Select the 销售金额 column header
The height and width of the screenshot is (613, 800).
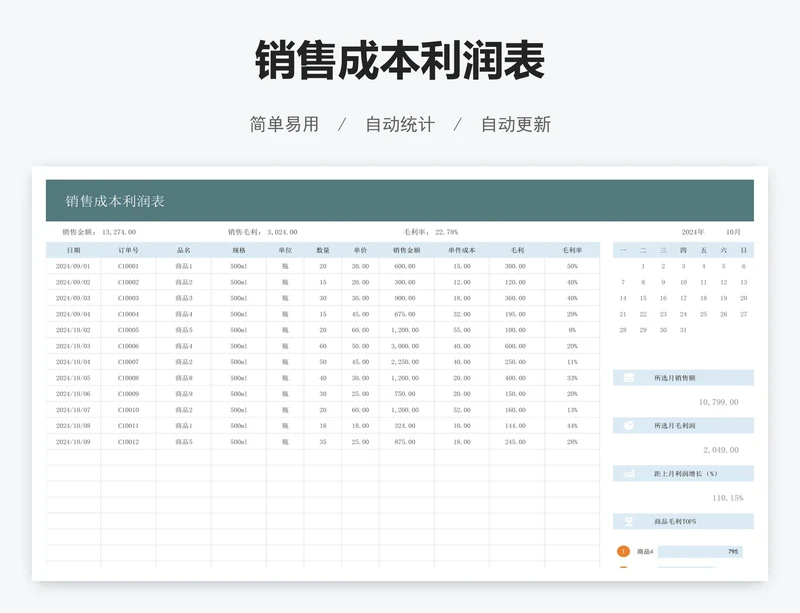click(x=407, y=250)
